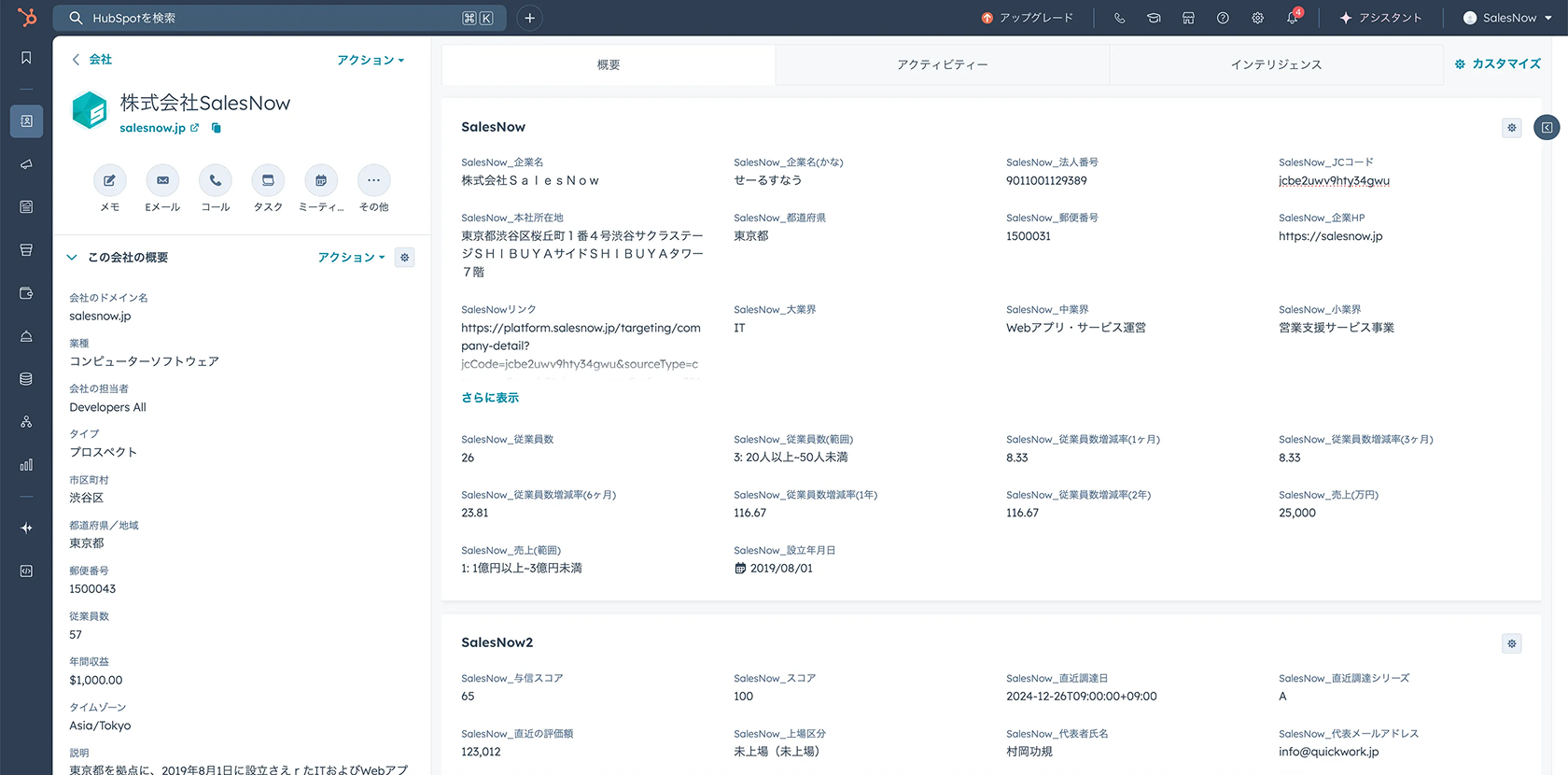Click the 小業界 value 営業支援サービス事業
This screenshot has width=1568, height=775.
tap(1337, 328)
